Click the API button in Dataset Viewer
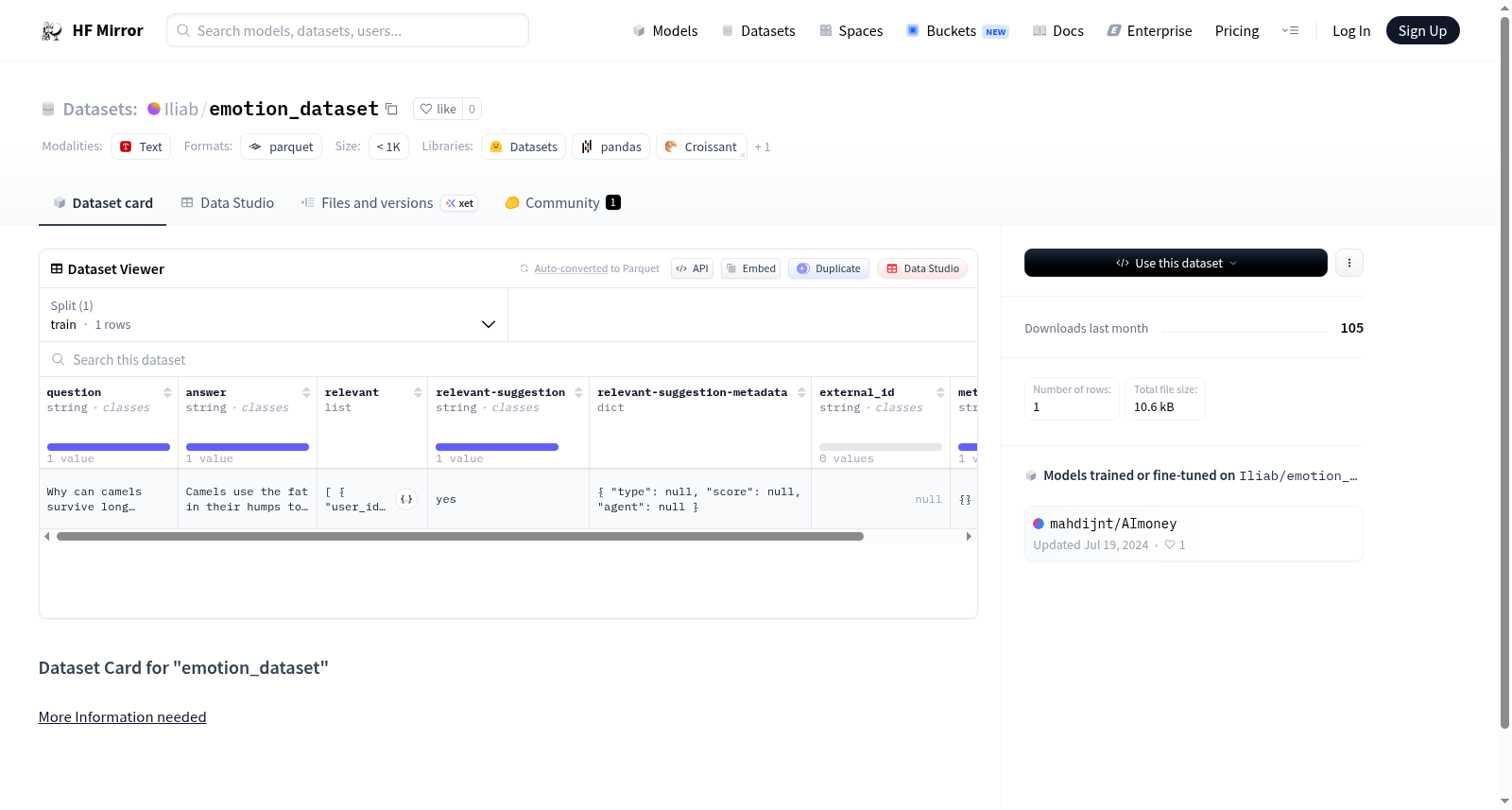 click(692, 268)
